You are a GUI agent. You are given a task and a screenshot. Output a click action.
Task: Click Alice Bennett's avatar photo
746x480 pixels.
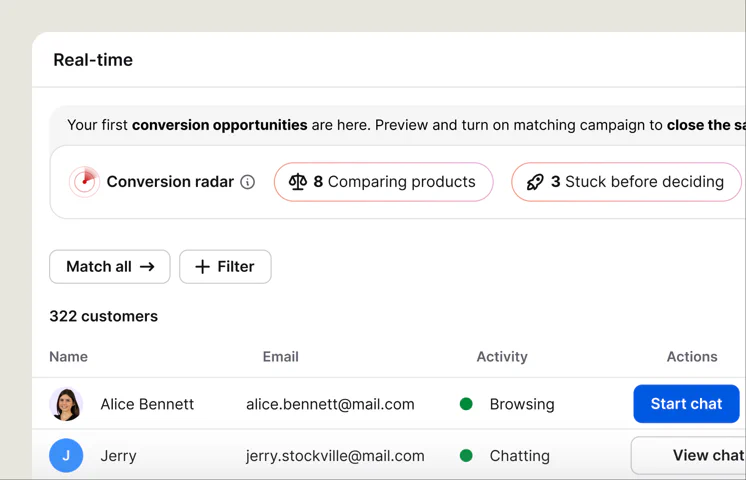pos(66,404)
